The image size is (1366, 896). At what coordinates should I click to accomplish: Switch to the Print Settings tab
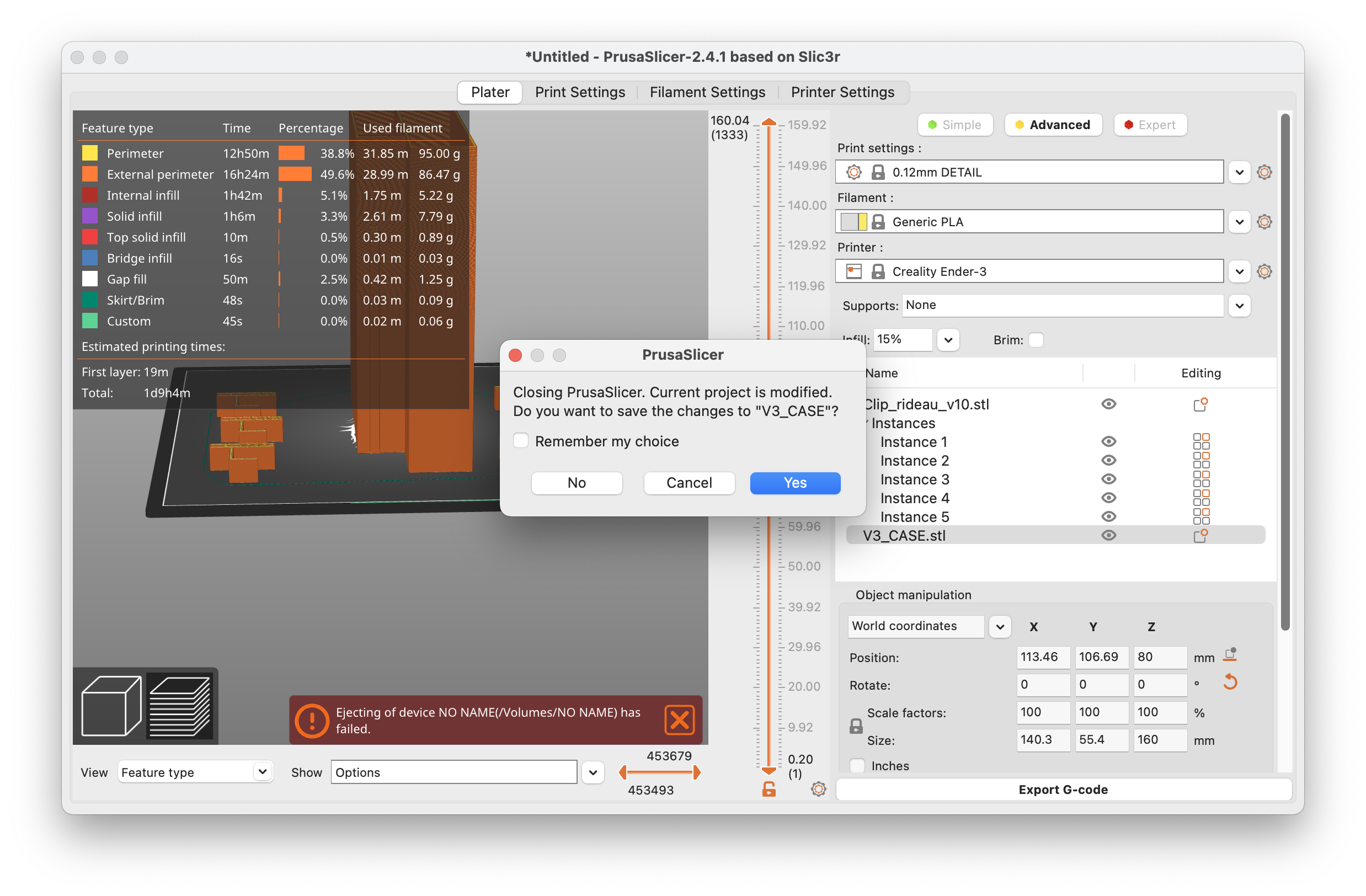580,92
